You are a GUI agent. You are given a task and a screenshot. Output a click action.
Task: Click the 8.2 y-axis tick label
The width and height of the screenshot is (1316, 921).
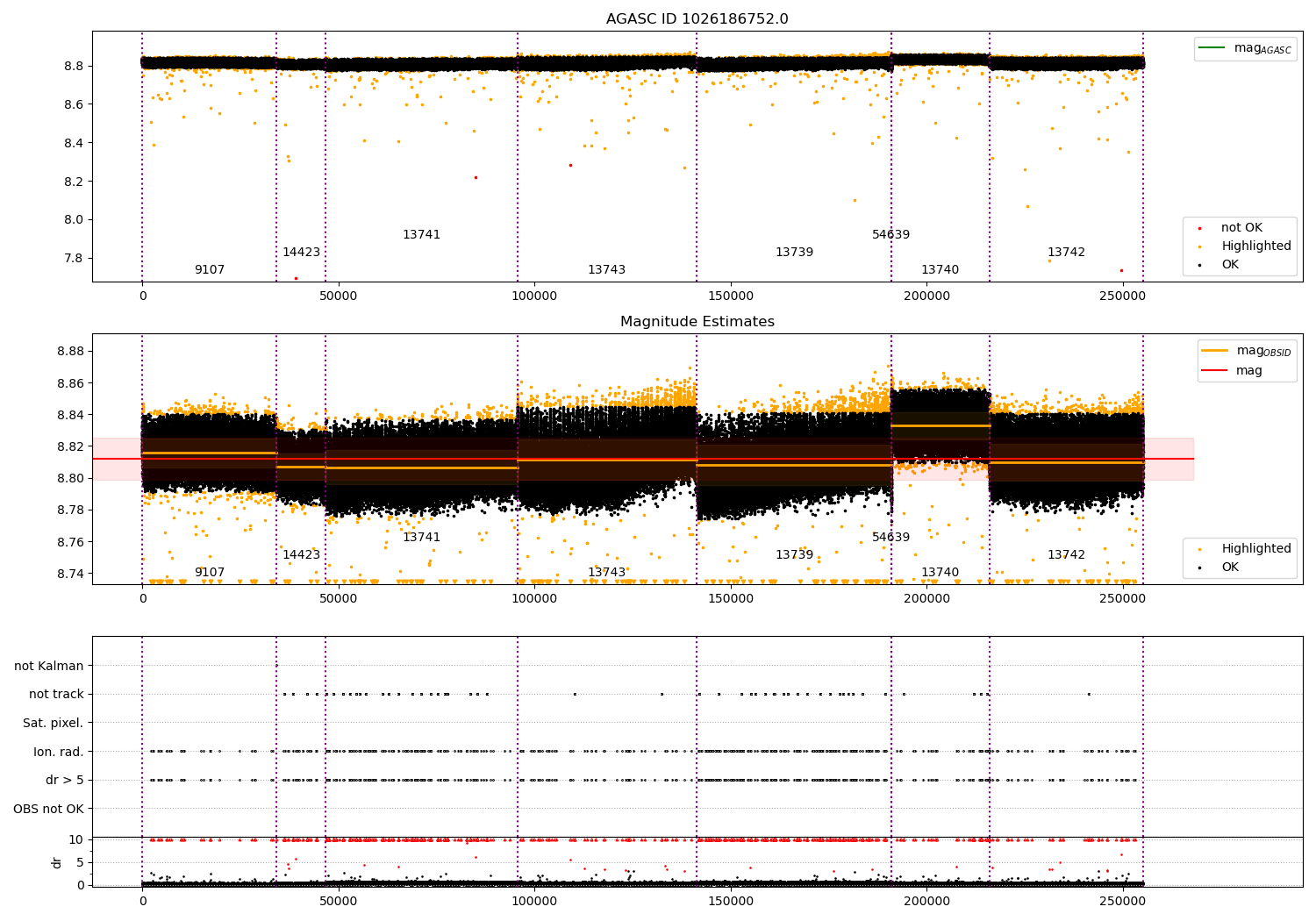click(74, 182)
